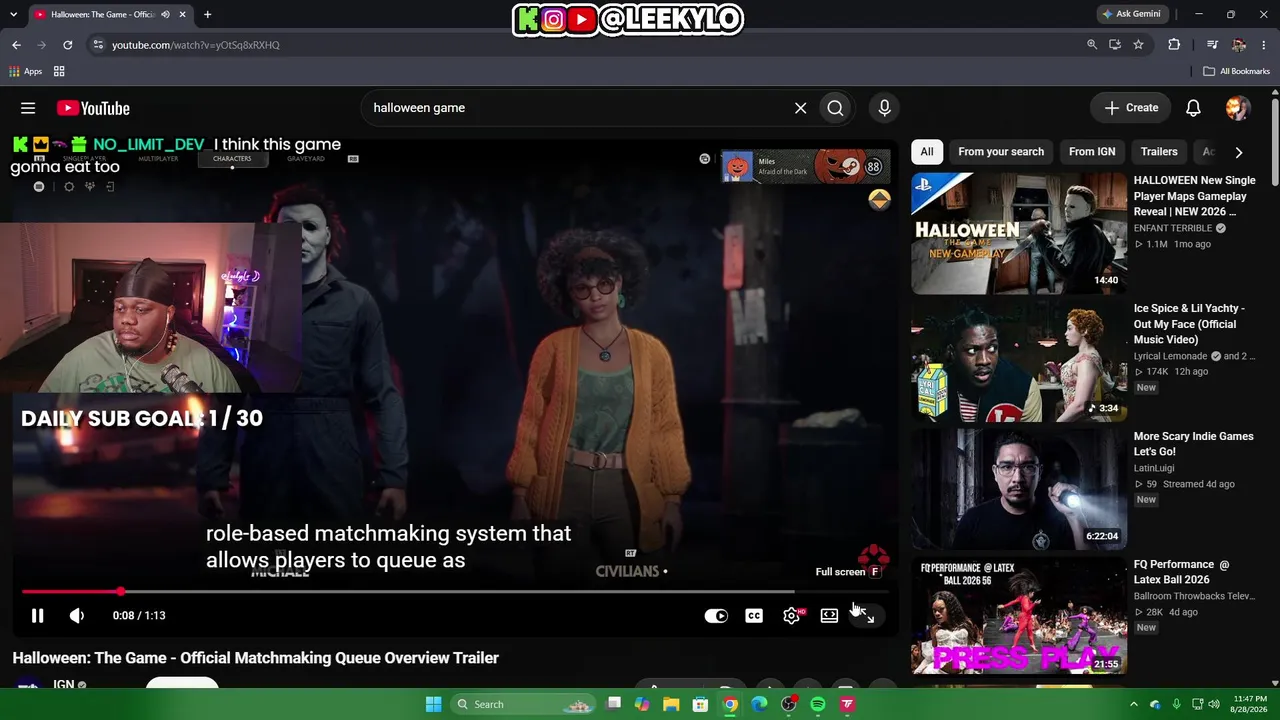Switch the player to theater mode
Screen dimensions: 1280x720
829,616
